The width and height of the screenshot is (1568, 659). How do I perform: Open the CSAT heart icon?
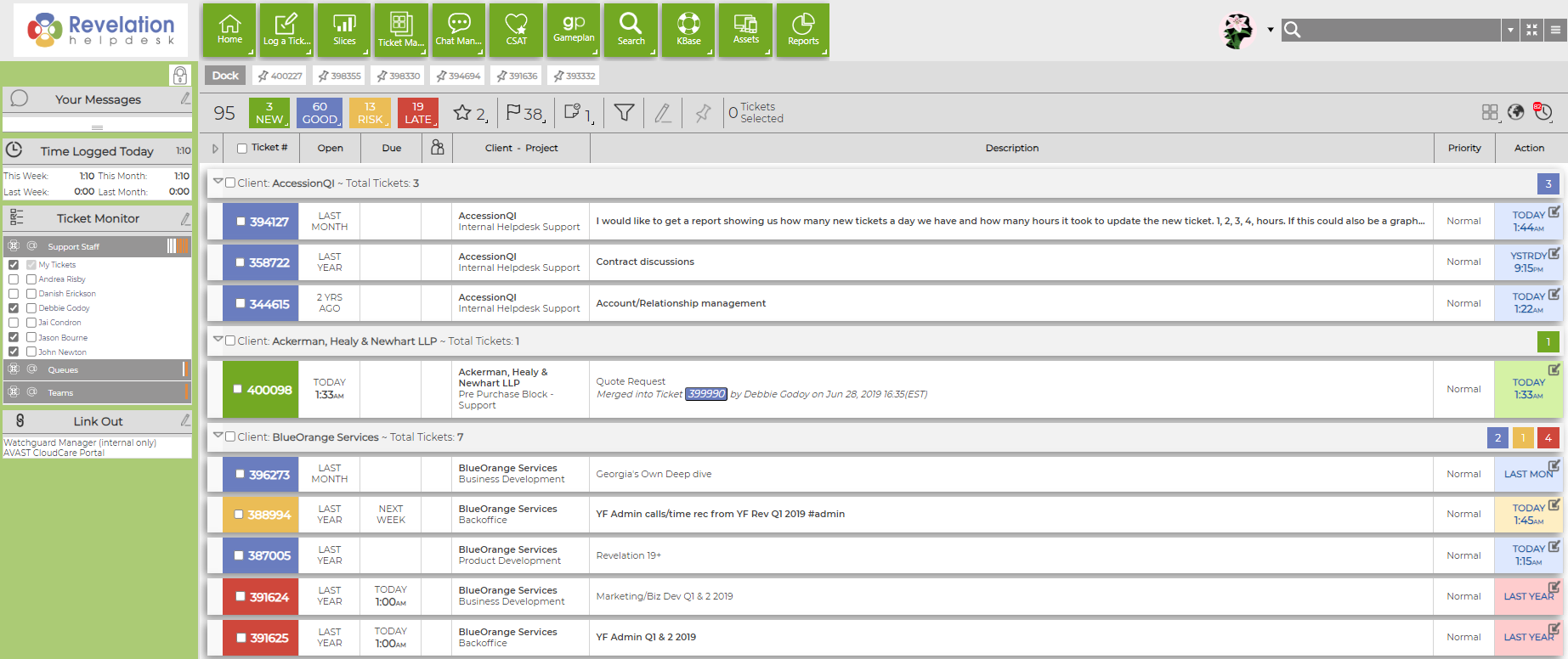tap(516, 30)
